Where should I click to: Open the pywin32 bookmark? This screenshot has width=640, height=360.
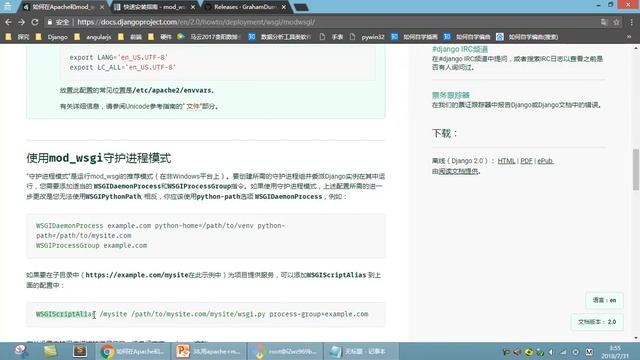click(x=367, y=37)
